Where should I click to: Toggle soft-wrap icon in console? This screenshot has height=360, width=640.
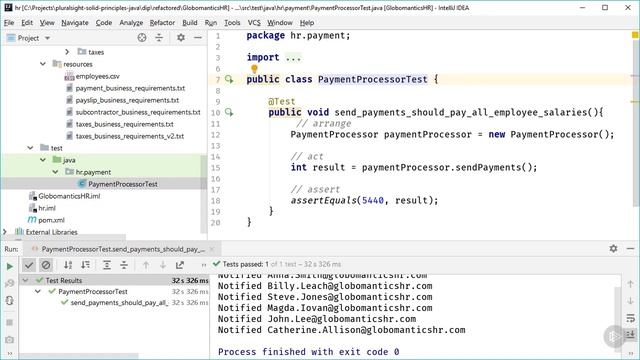(x=631, y=318)
